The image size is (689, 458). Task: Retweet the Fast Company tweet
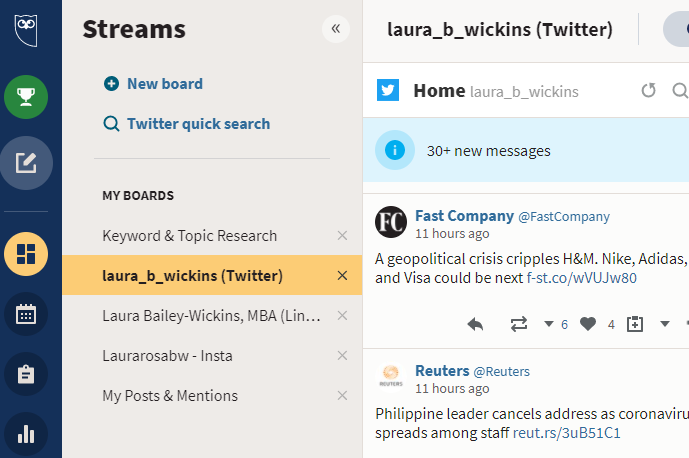coord(519,324)
